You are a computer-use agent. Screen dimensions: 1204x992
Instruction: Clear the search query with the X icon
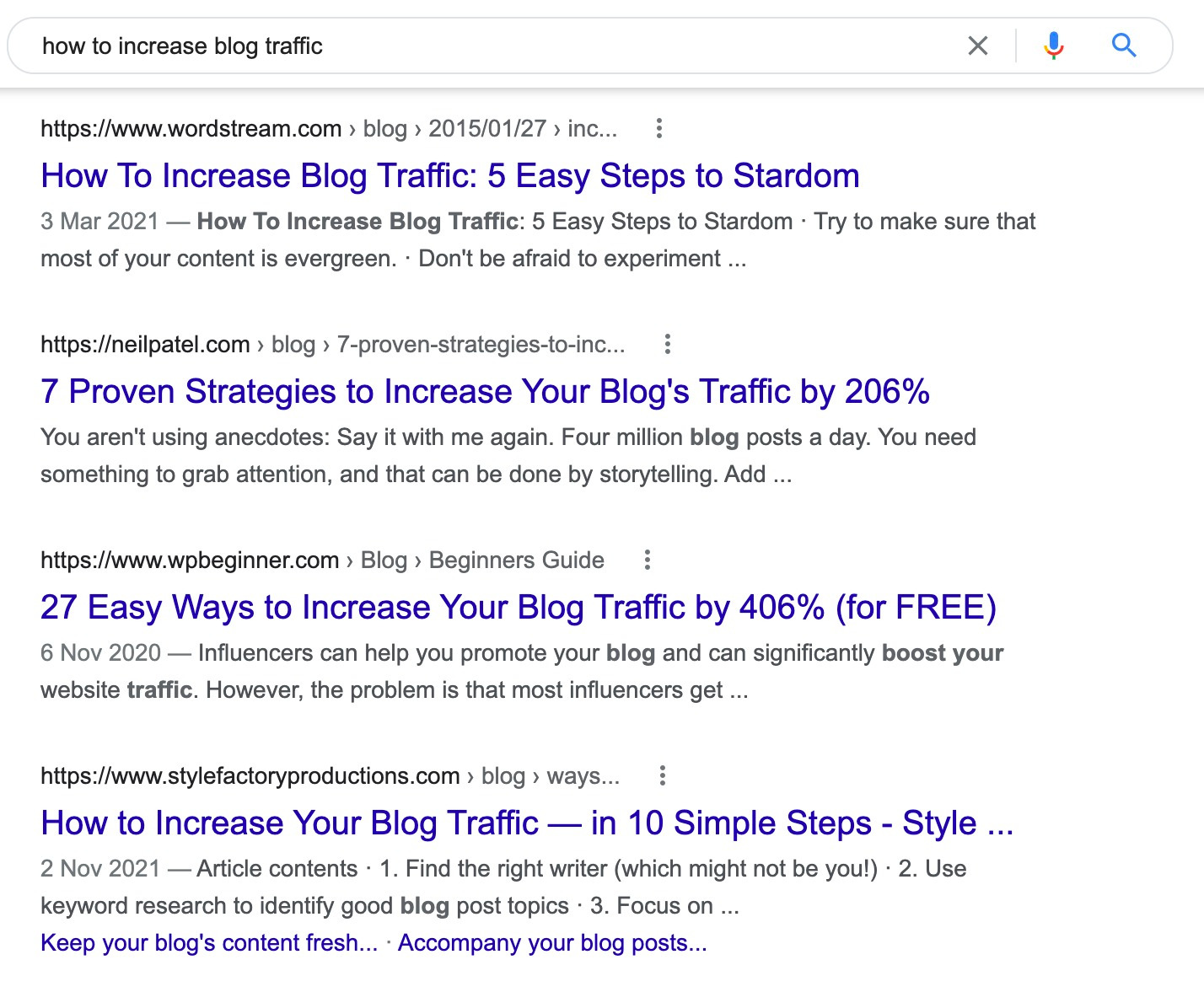pyautogui.click(x=978, y=46)
